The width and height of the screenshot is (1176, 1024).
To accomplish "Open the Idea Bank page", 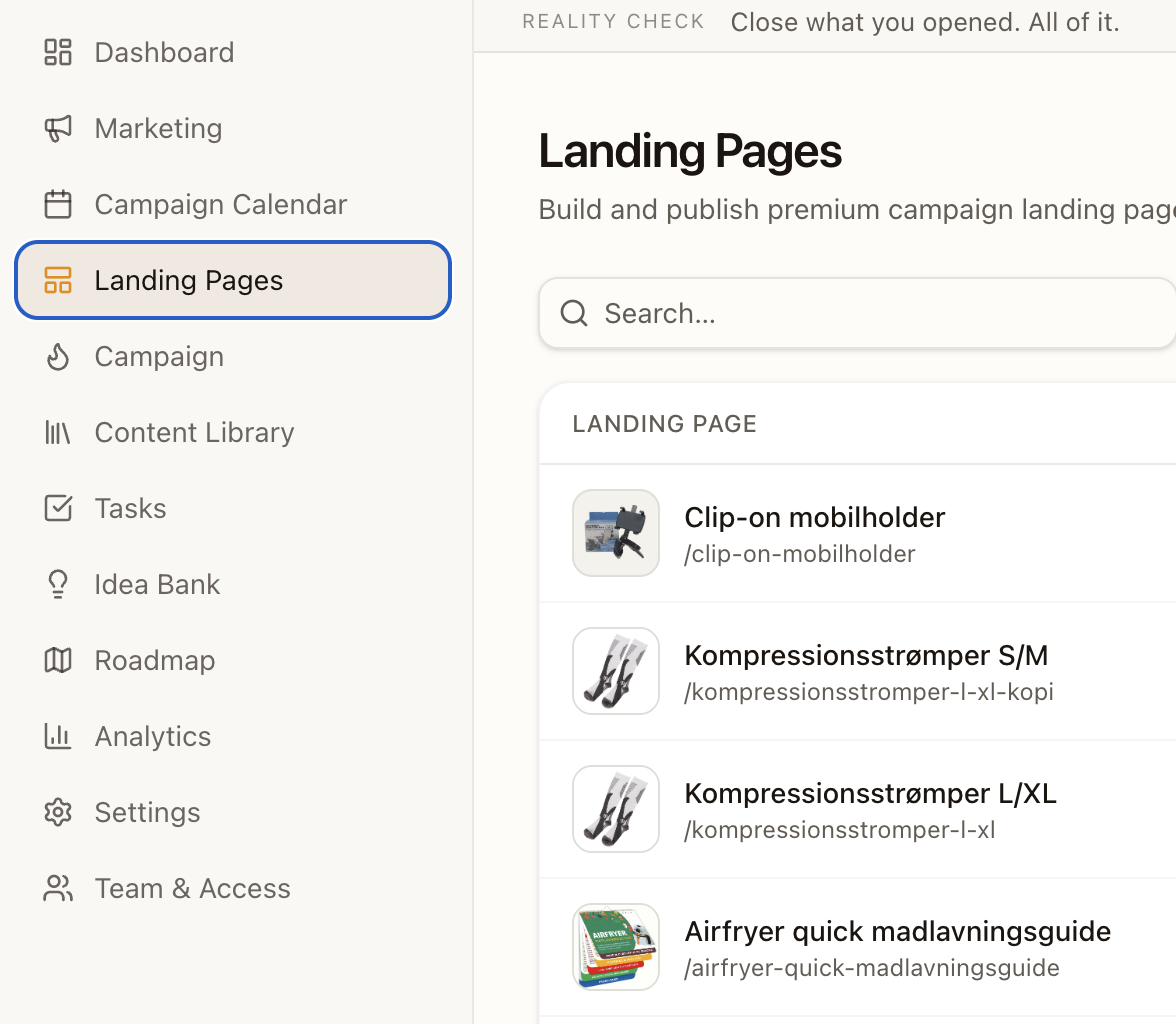I will tap(233, 584).
